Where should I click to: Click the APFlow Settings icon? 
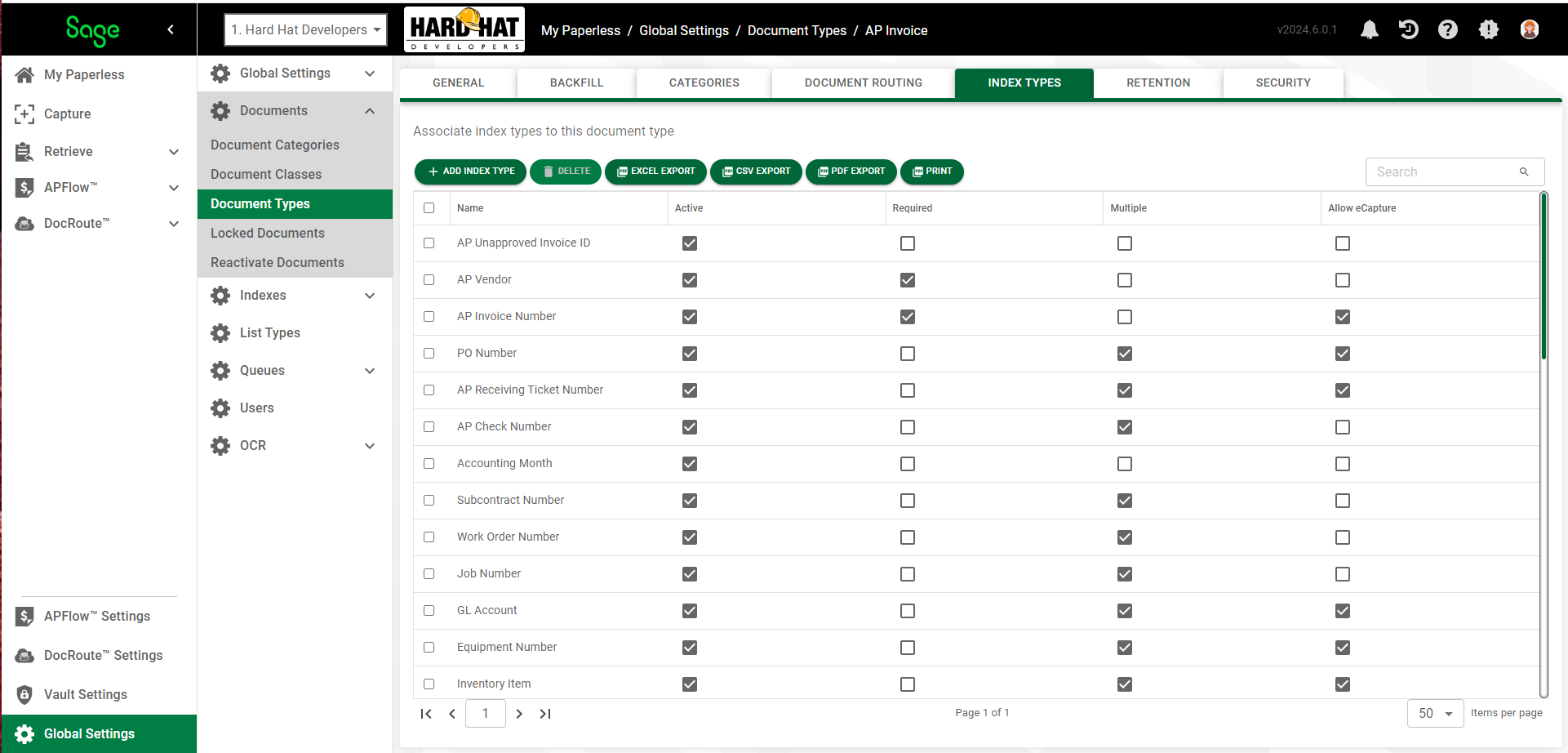pos(24,617)
